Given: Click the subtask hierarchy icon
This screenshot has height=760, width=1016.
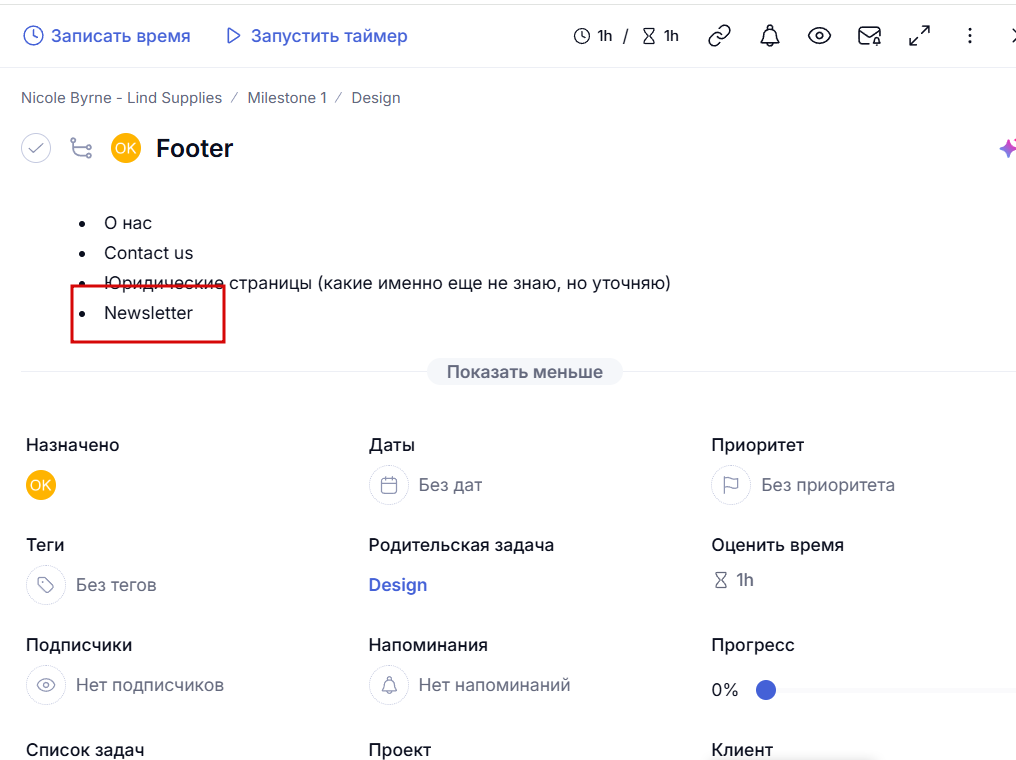Looking at the screenshot, I should [x=81, y=148].
